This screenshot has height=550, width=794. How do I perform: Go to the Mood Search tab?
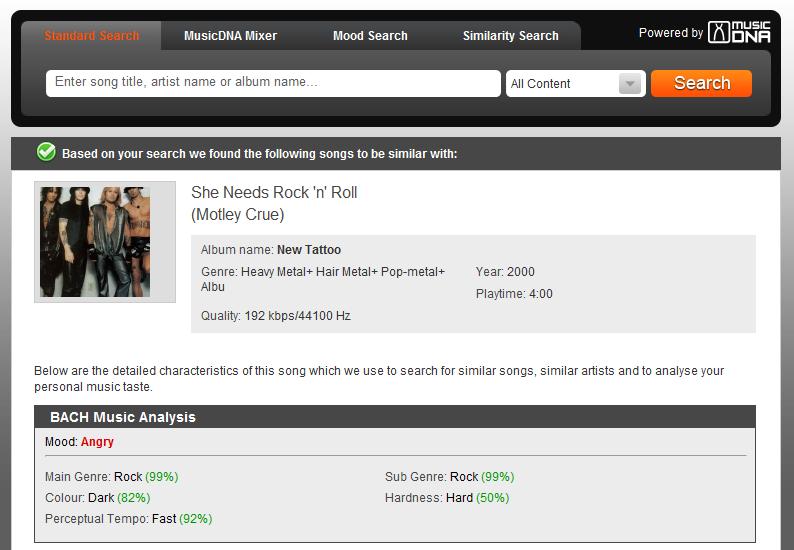[x=370, y=35]
